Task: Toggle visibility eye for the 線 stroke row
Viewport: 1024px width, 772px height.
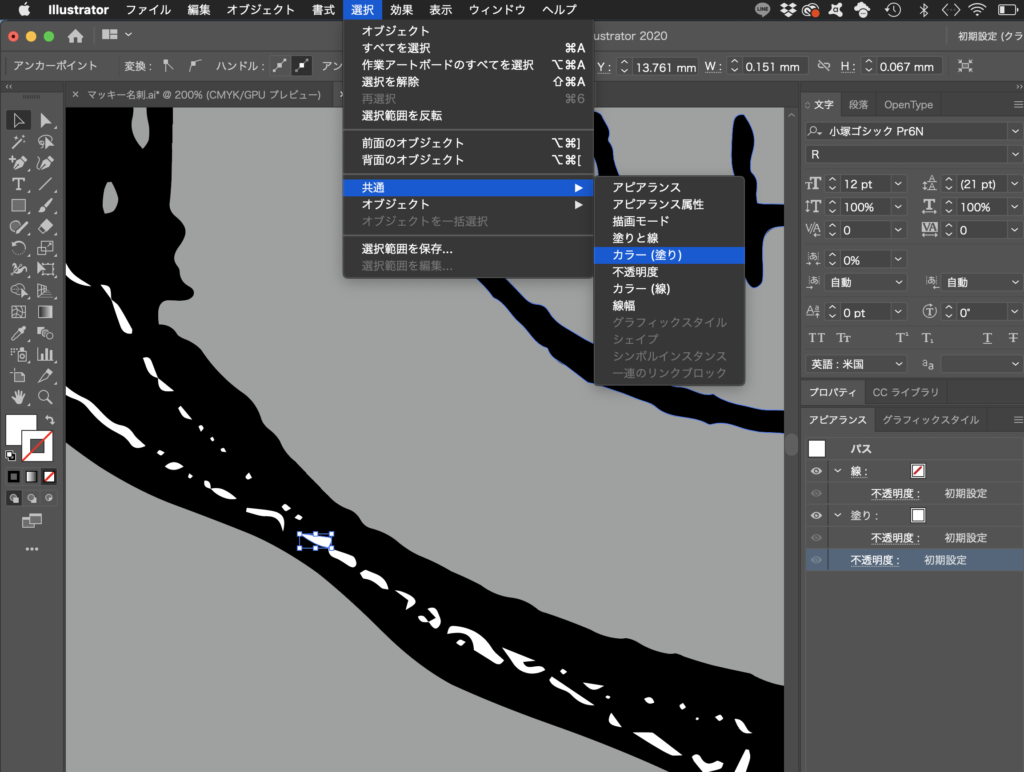Action: (x=816, y=471)
